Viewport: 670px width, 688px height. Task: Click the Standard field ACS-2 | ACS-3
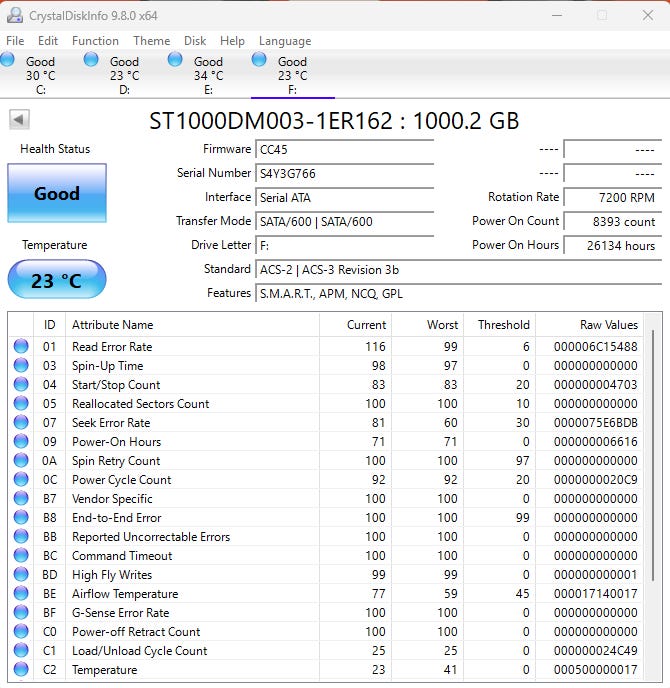[x=459, y=269]
